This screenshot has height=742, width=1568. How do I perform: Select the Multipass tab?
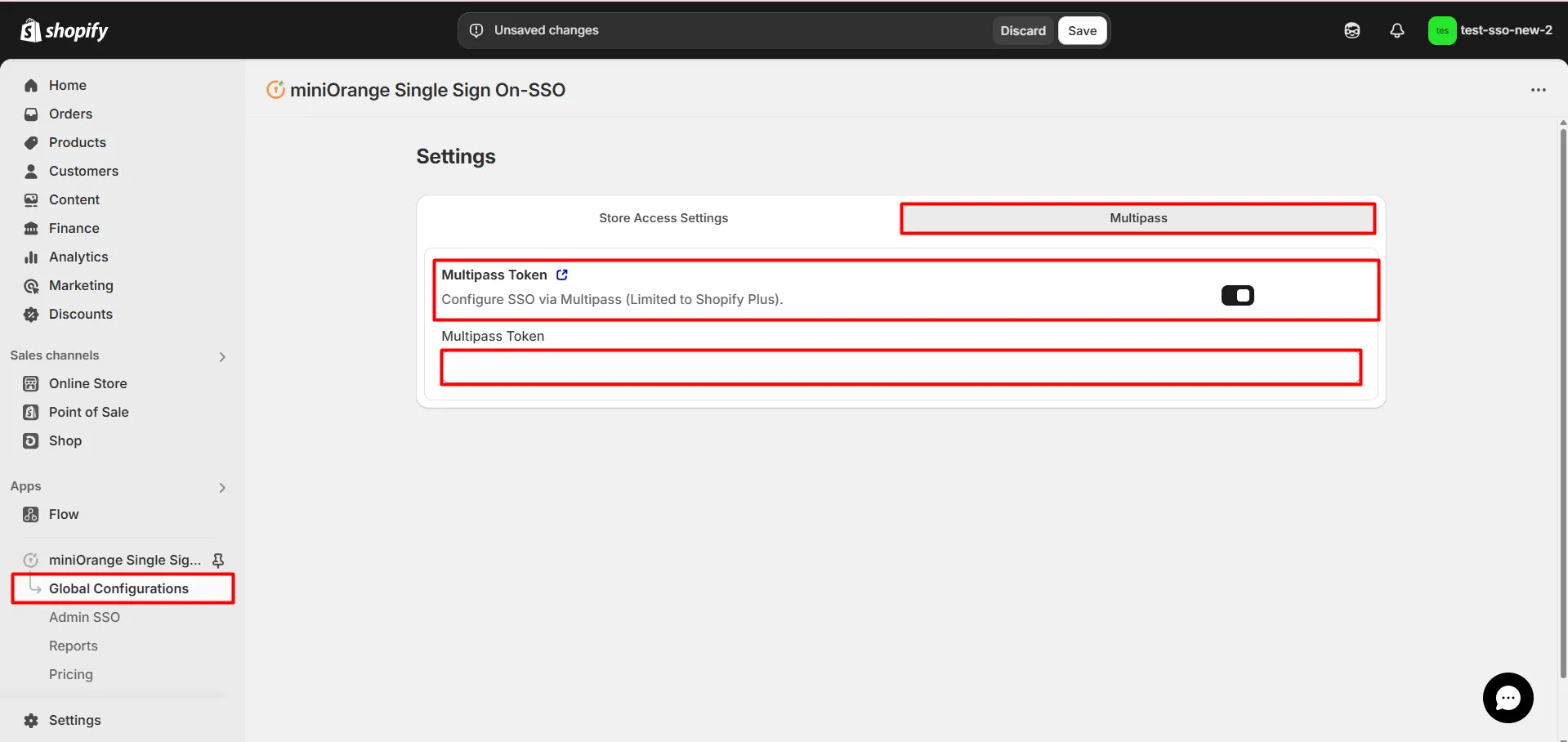coord(1138,218)
